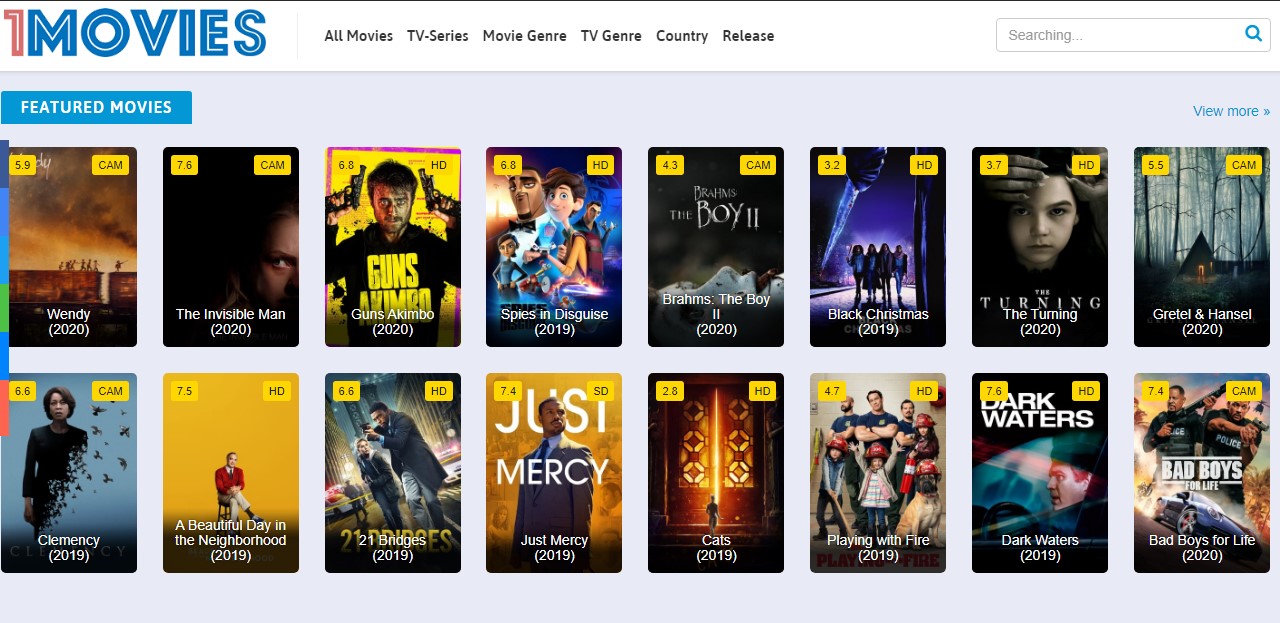Click the 7.5 rating on A Beautiful Day
This screenshot has width=1280, height=623.
[184, 391]
